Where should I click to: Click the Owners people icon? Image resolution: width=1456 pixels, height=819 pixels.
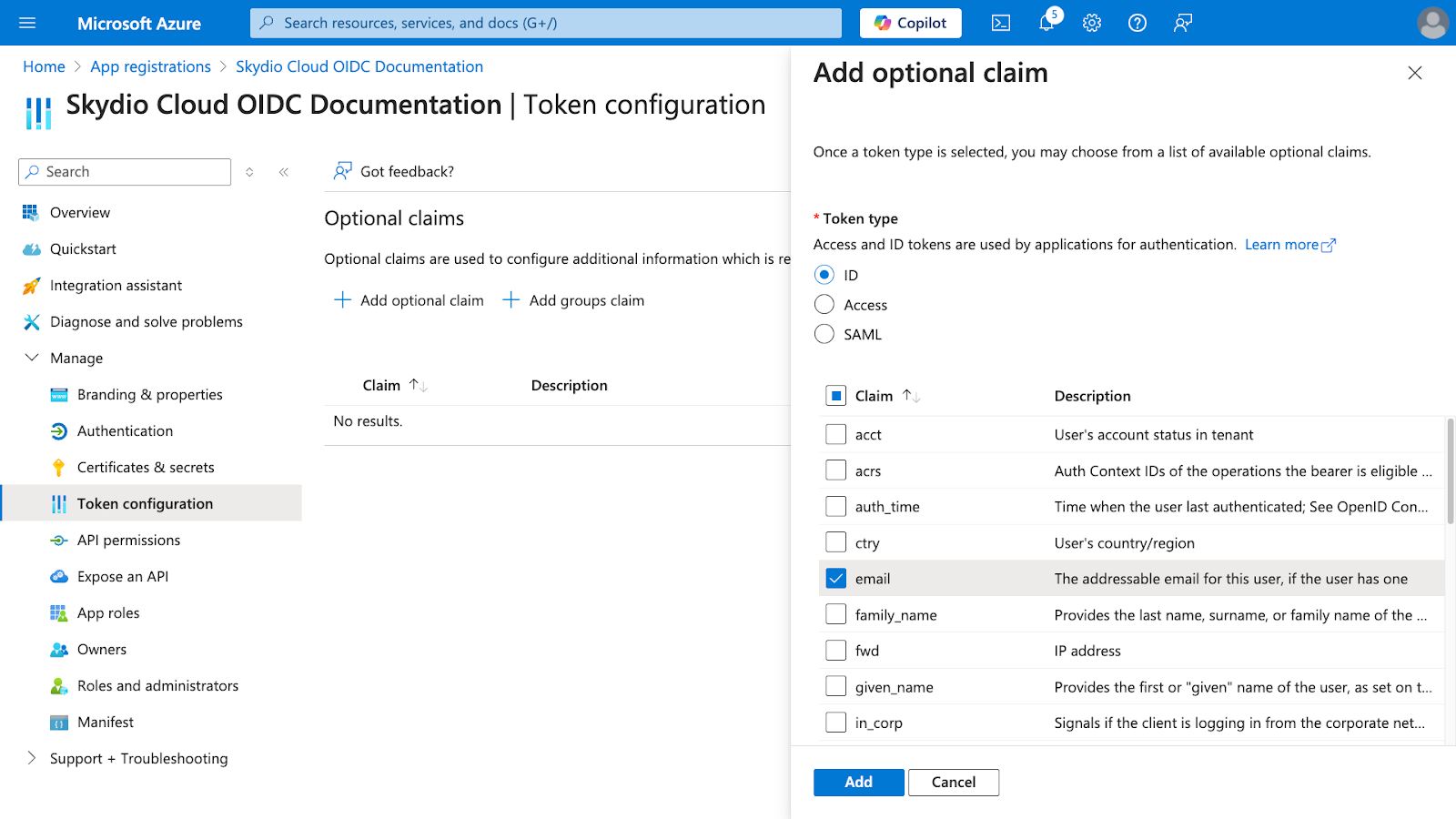[x=59, y=650]
